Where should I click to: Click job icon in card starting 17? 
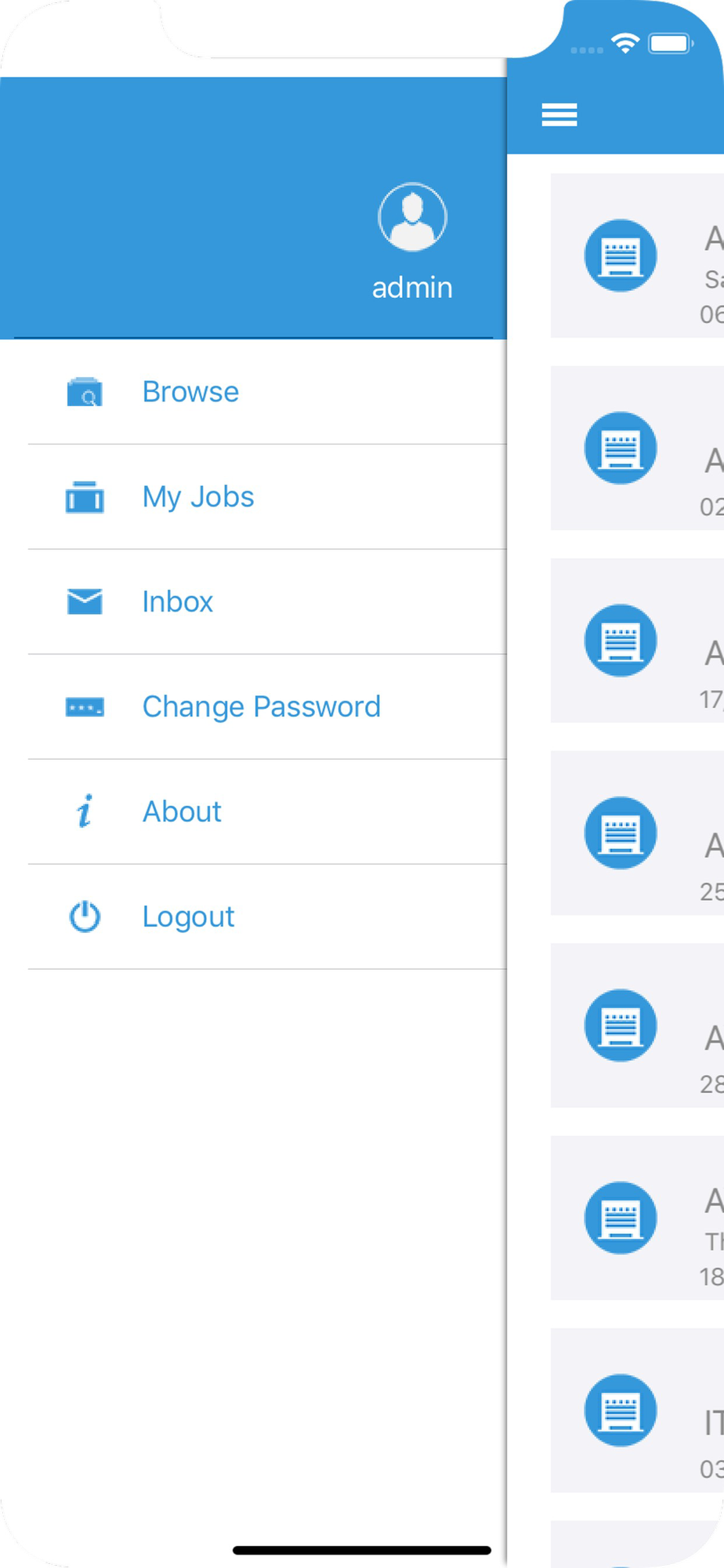point(621,641)
